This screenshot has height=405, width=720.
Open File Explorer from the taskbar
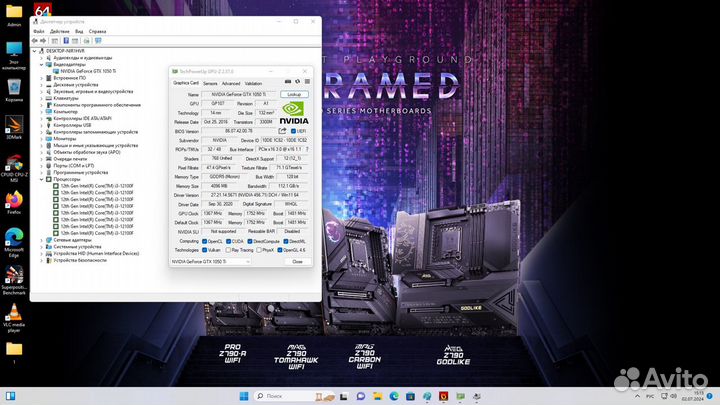pyautogui.click(x=377, y=396)
